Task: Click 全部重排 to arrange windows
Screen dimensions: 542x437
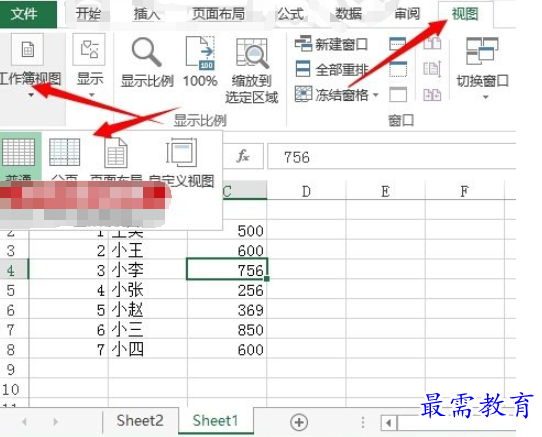Action: click(x=331, y=69)
